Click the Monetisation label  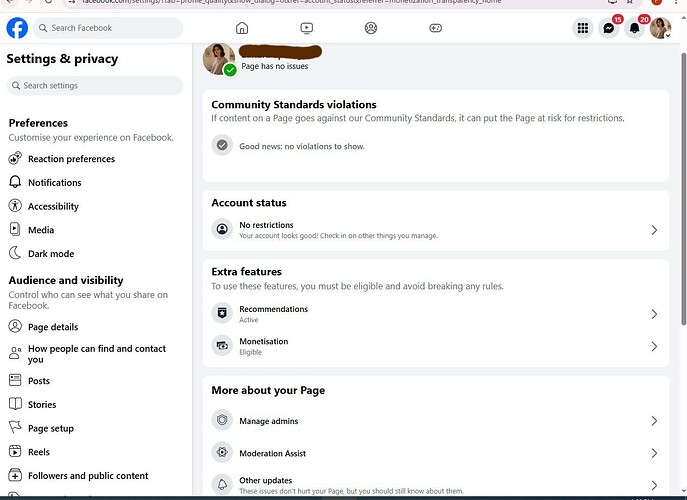[264, 341]
